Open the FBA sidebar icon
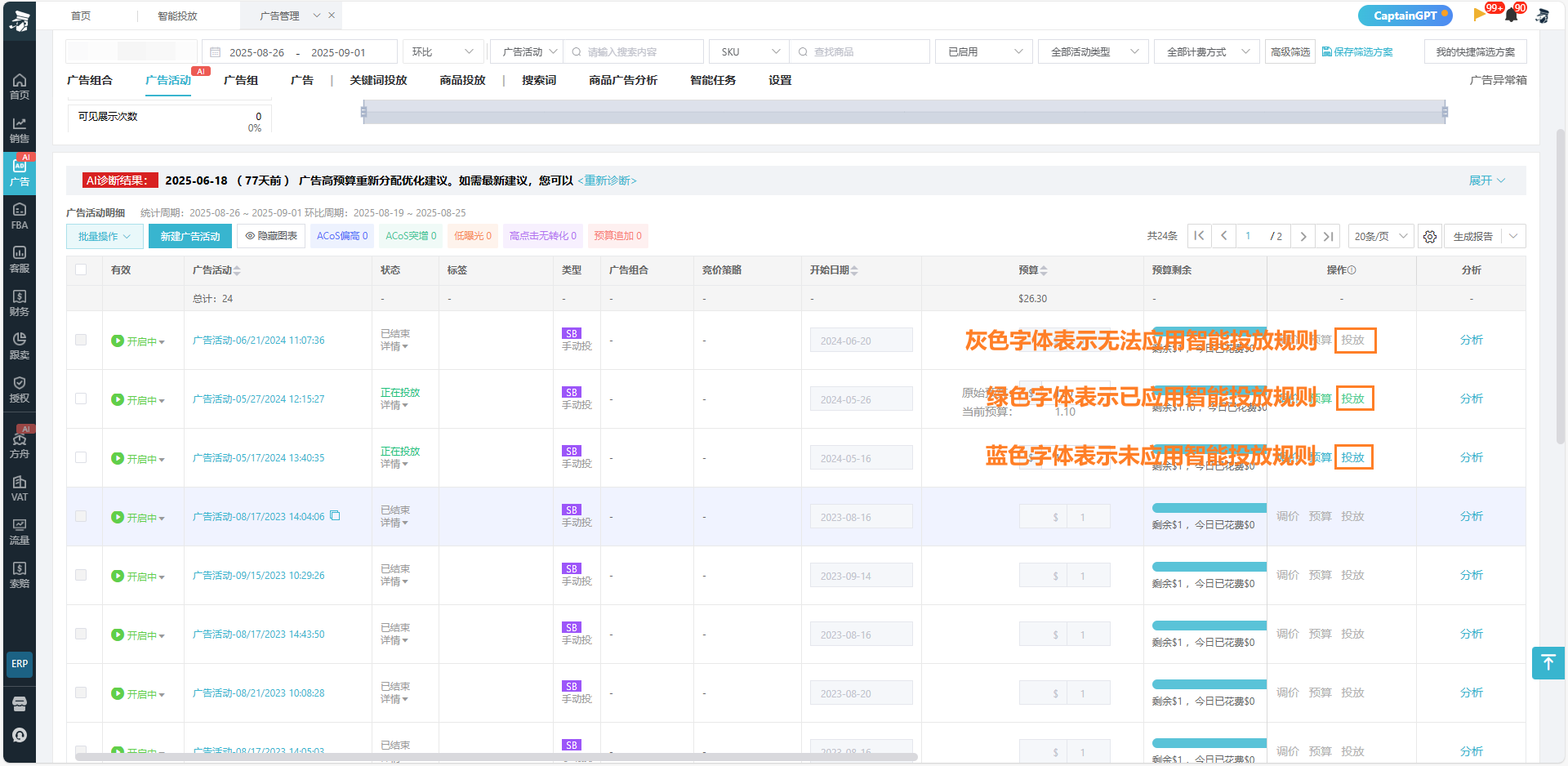The image size is (1568, 766). pos(20,216)
